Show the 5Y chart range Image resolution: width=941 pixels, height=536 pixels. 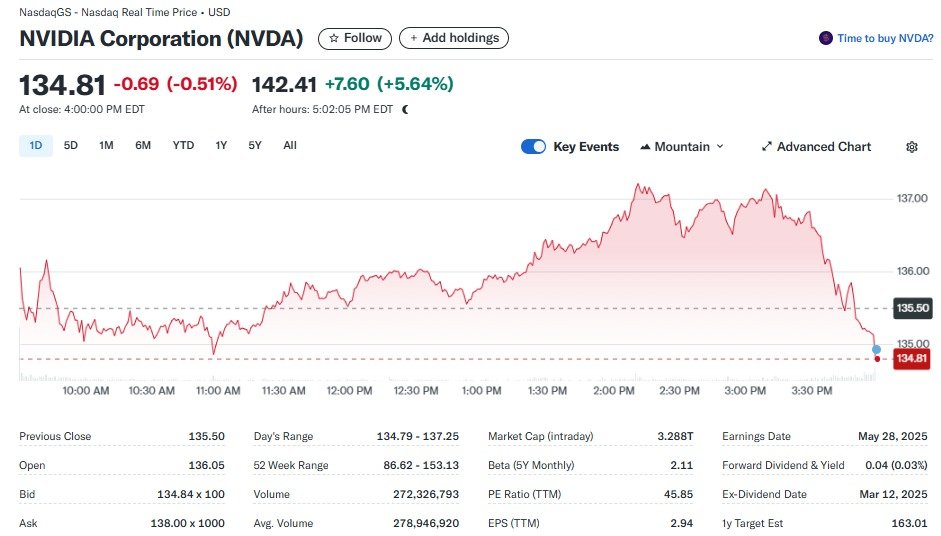click(x=255, y=146)
